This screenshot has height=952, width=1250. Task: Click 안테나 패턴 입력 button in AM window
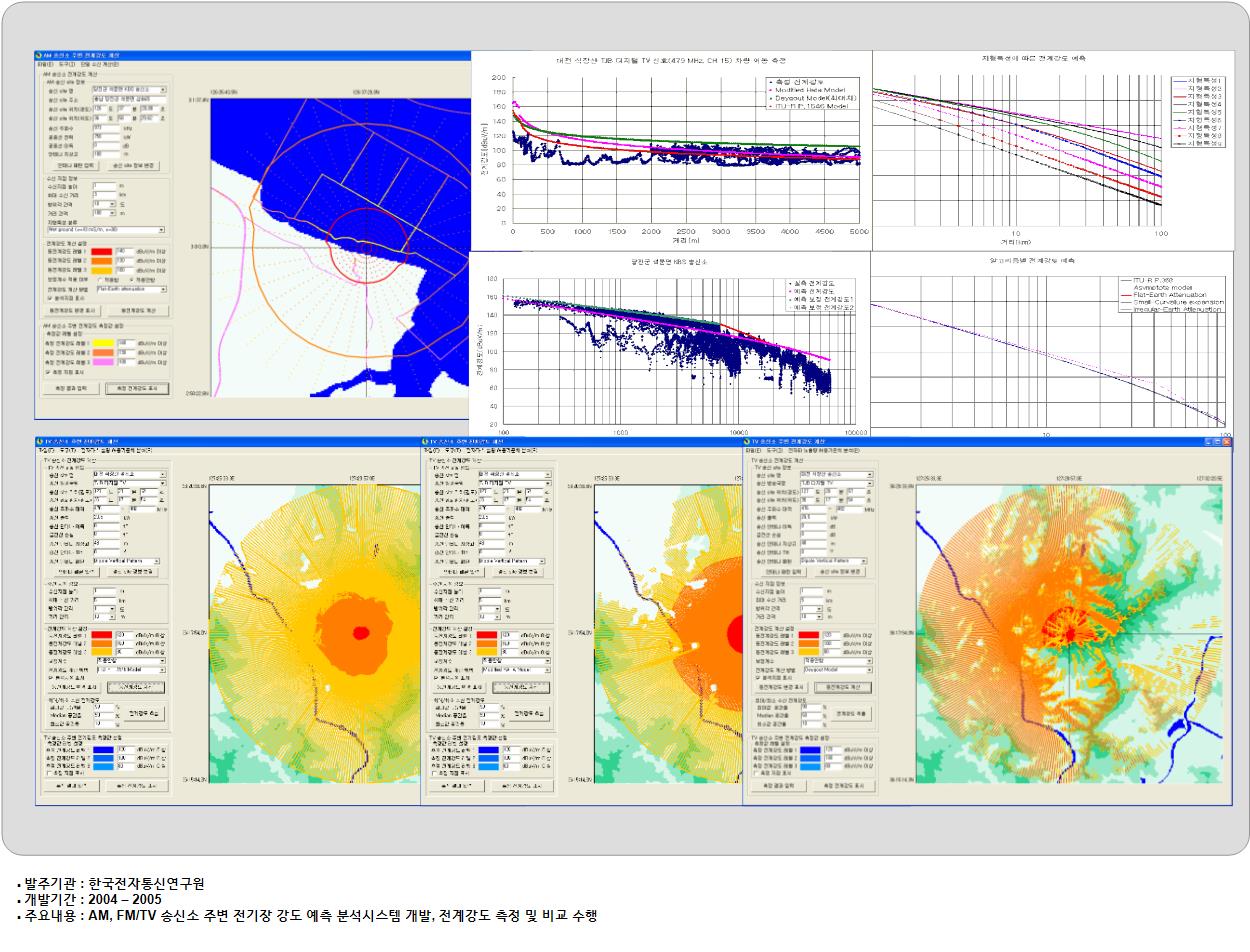click(x=76, y=166)
